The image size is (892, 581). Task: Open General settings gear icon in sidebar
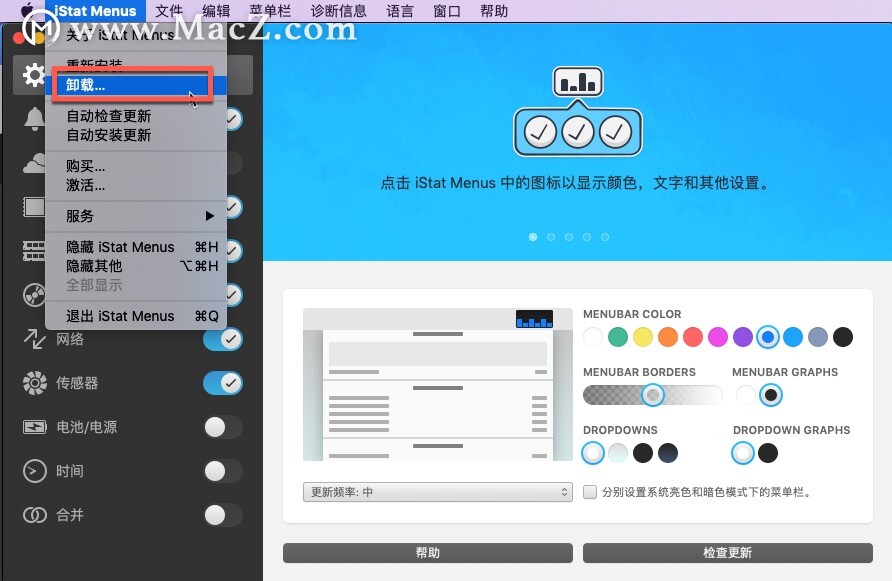(x=33, y=75)
